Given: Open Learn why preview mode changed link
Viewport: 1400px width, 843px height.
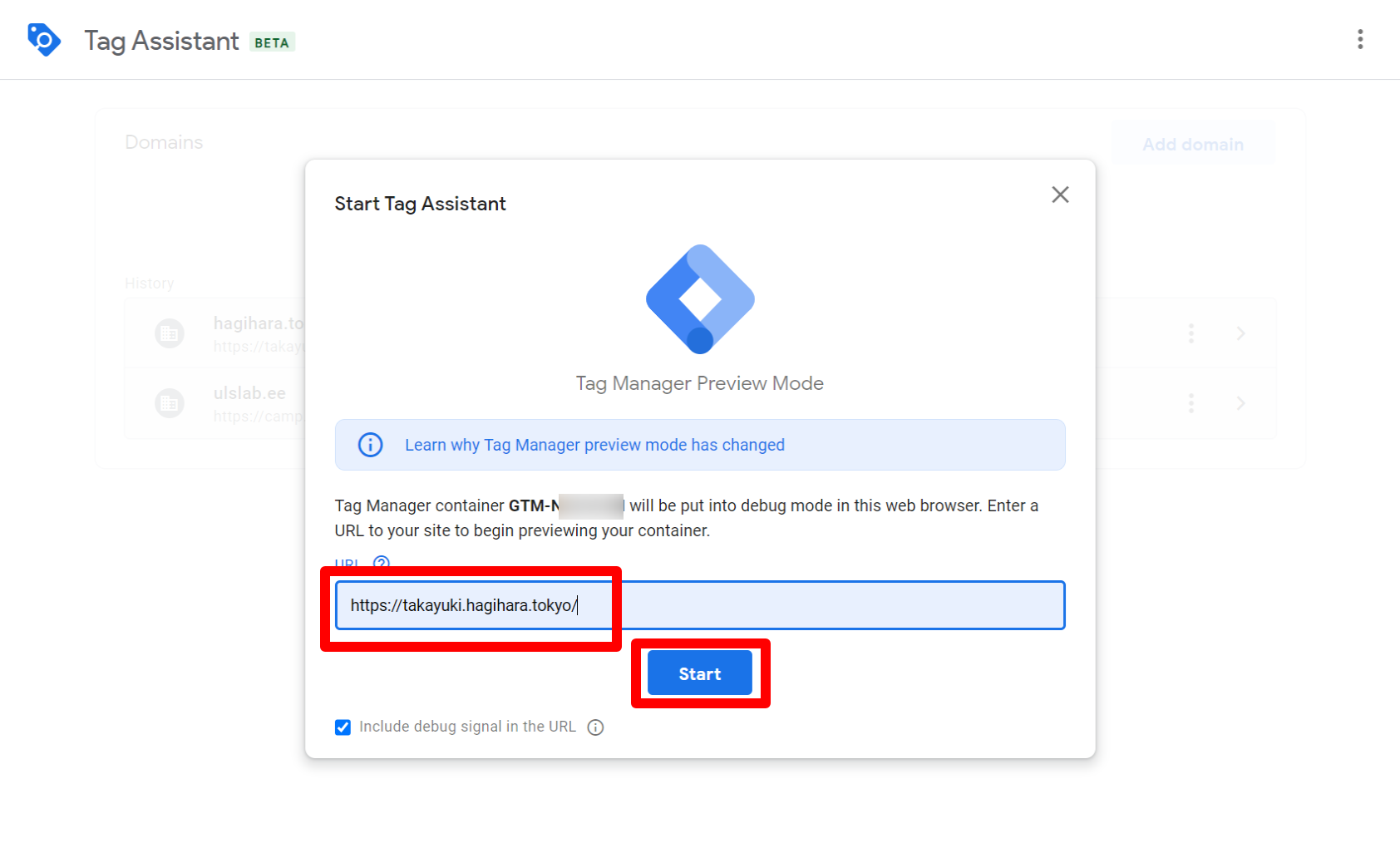Looking at the screenshot, I should pyautogui.click(x=594, y=445).
